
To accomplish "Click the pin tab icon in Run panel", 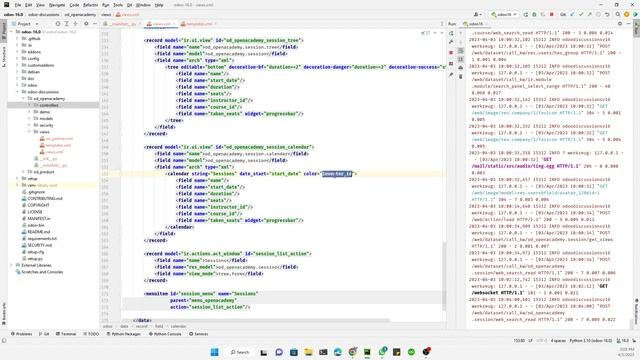I will tap(451, 75).
